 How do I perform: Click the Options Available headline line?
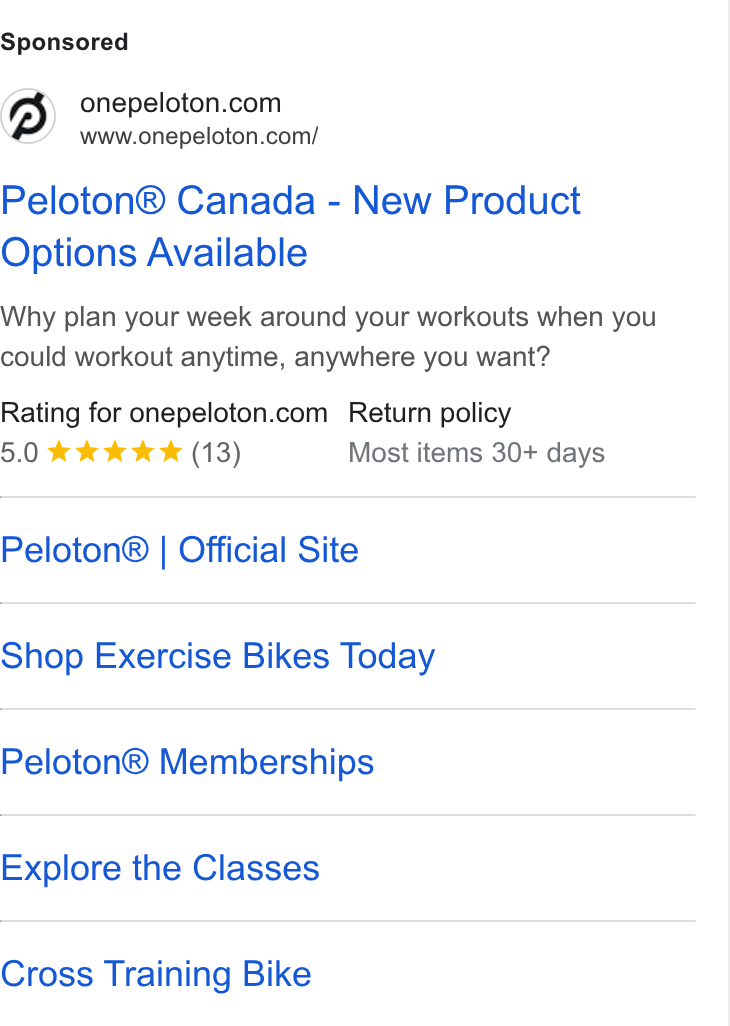tap(154, 253)
